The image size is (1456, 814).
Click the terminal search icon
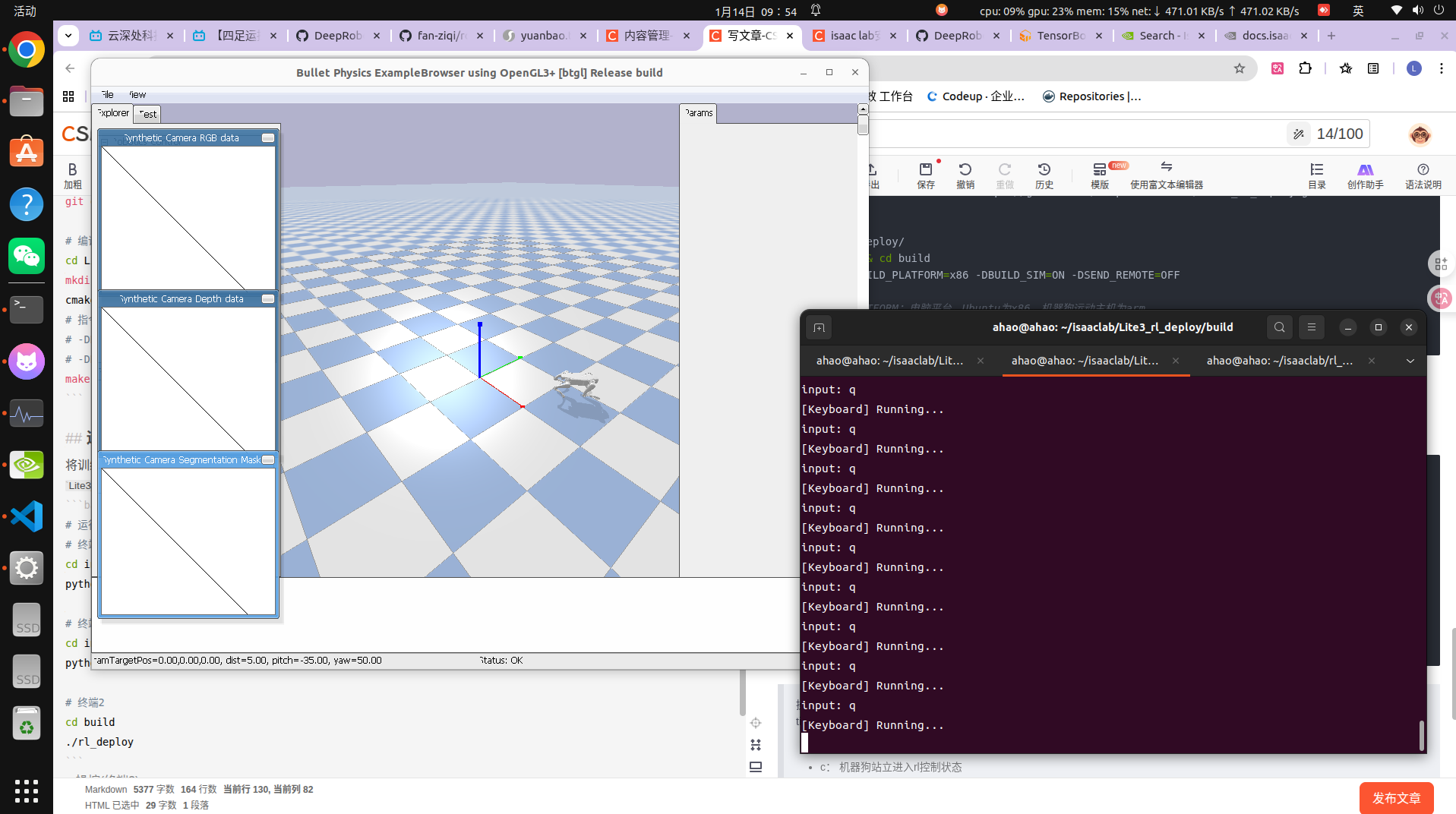(1280, 327)
